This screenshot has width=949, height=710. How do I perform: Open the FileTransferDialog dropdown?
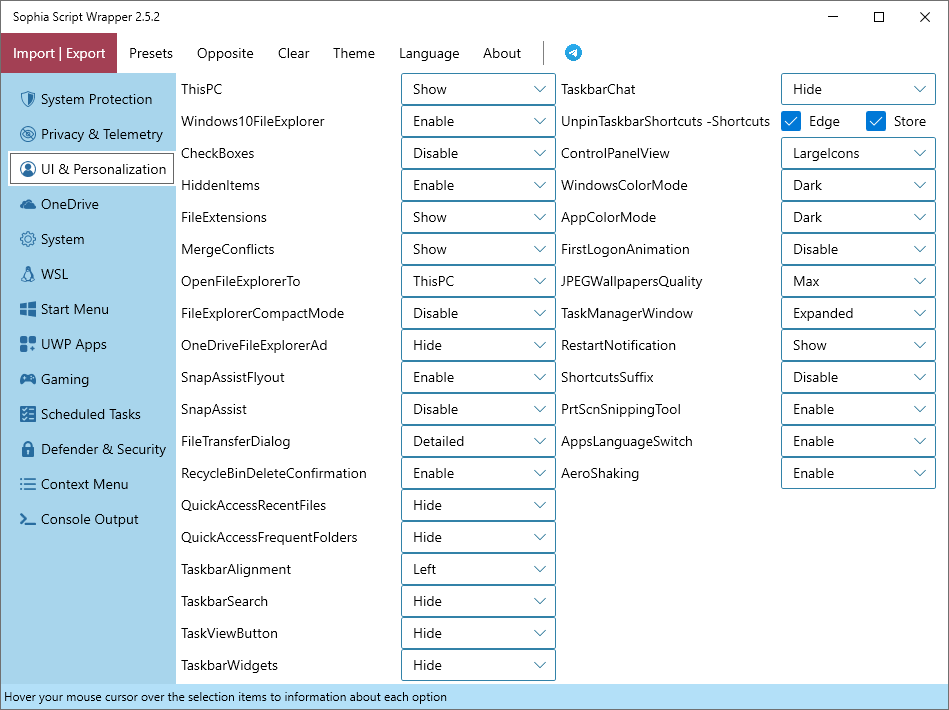tap(478, 441)
